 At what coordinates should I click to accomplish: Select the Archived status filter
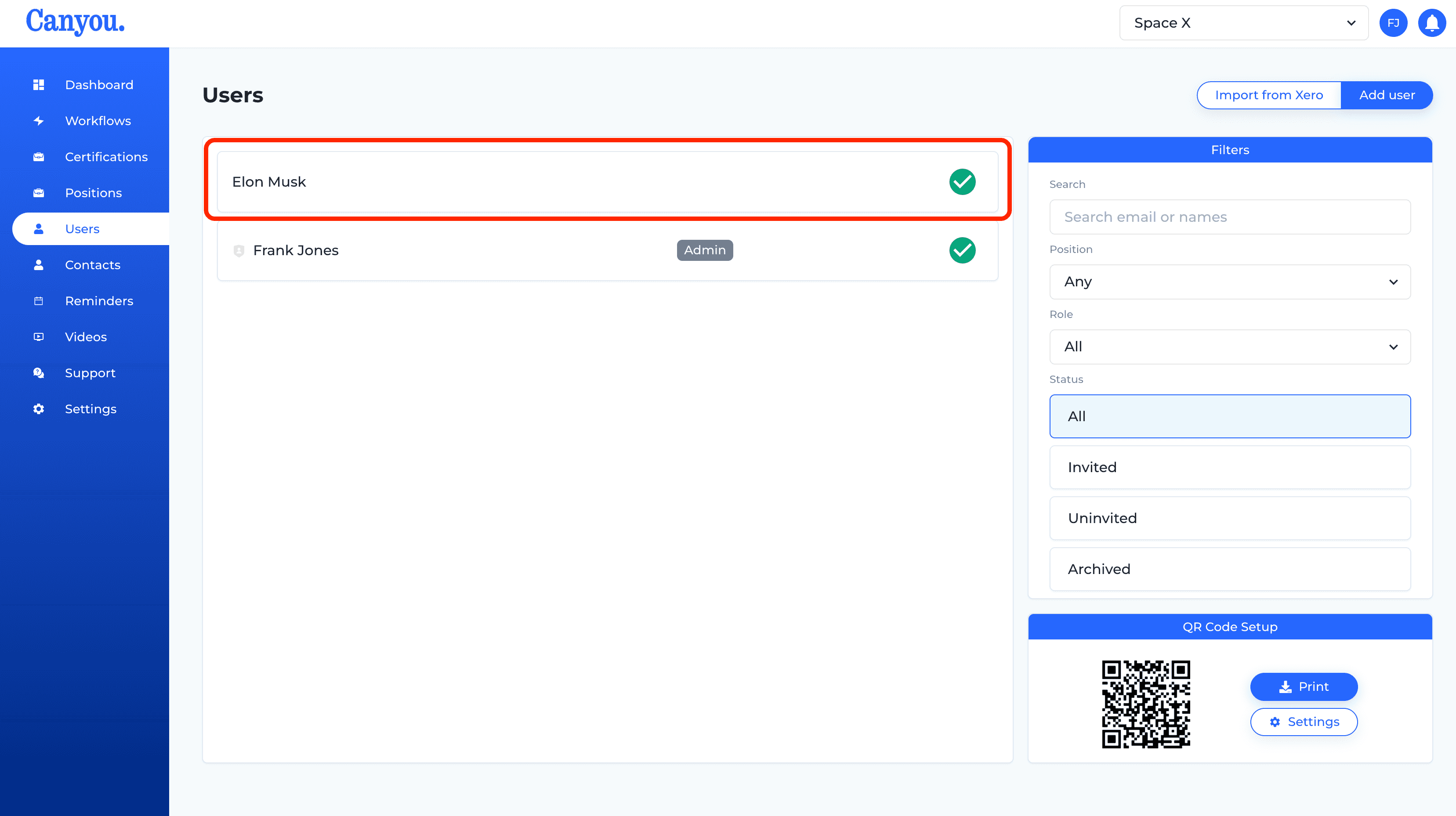1230,569
